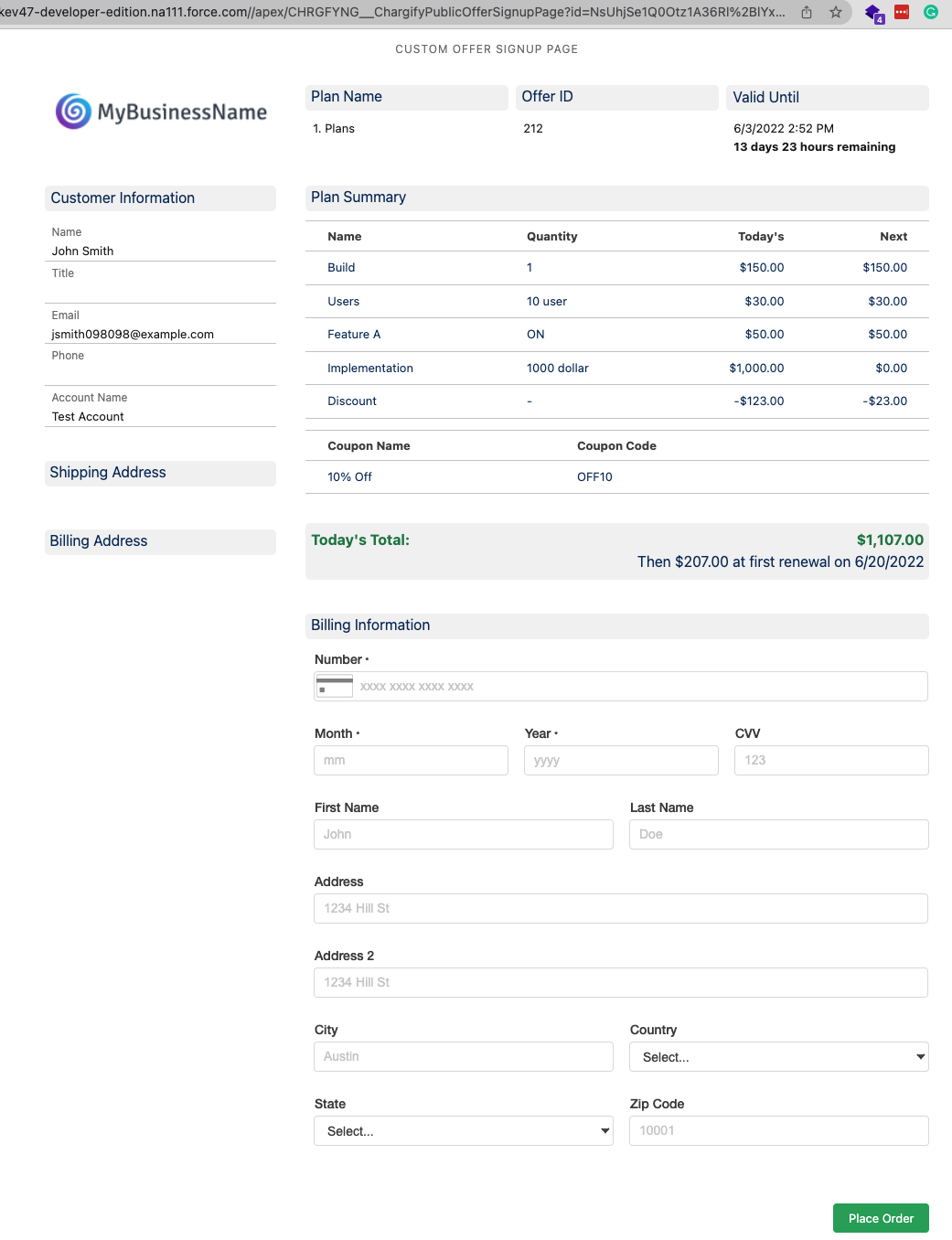
Task: Click the expiration Month field
Action: pos(411,760)
